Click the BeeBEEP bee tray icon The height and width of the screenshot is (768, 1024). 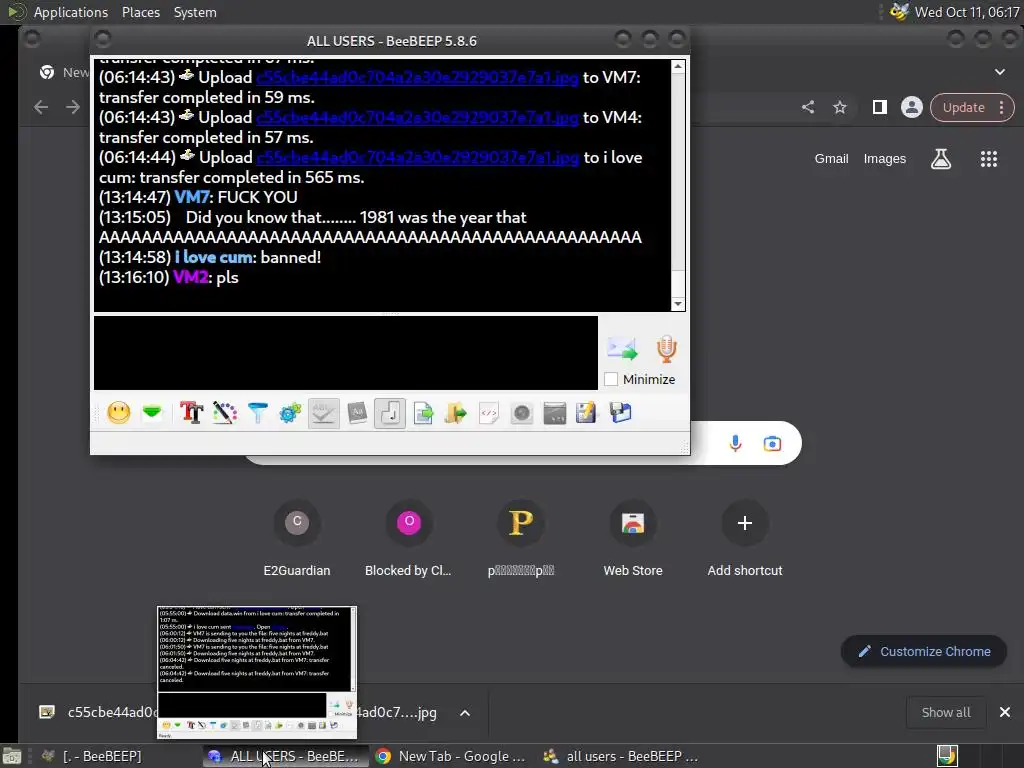coord(899,12)
